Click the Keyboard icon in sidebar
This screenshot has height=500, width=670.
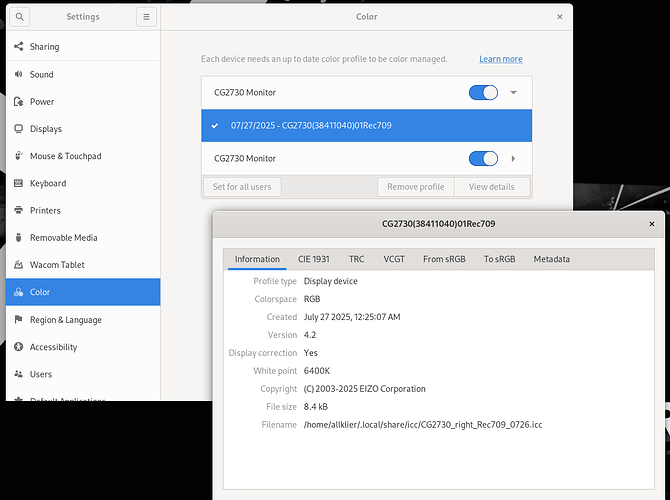click(x=18, y=183)
